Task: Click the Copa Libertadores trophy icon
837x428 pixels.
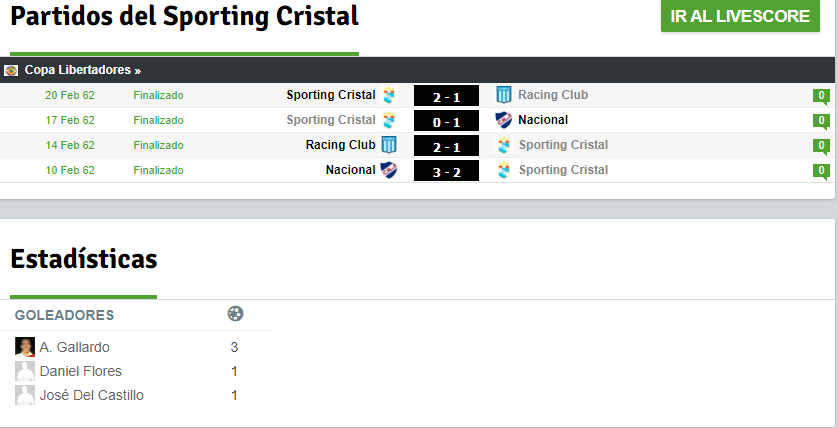Action: tap(11, 70)
